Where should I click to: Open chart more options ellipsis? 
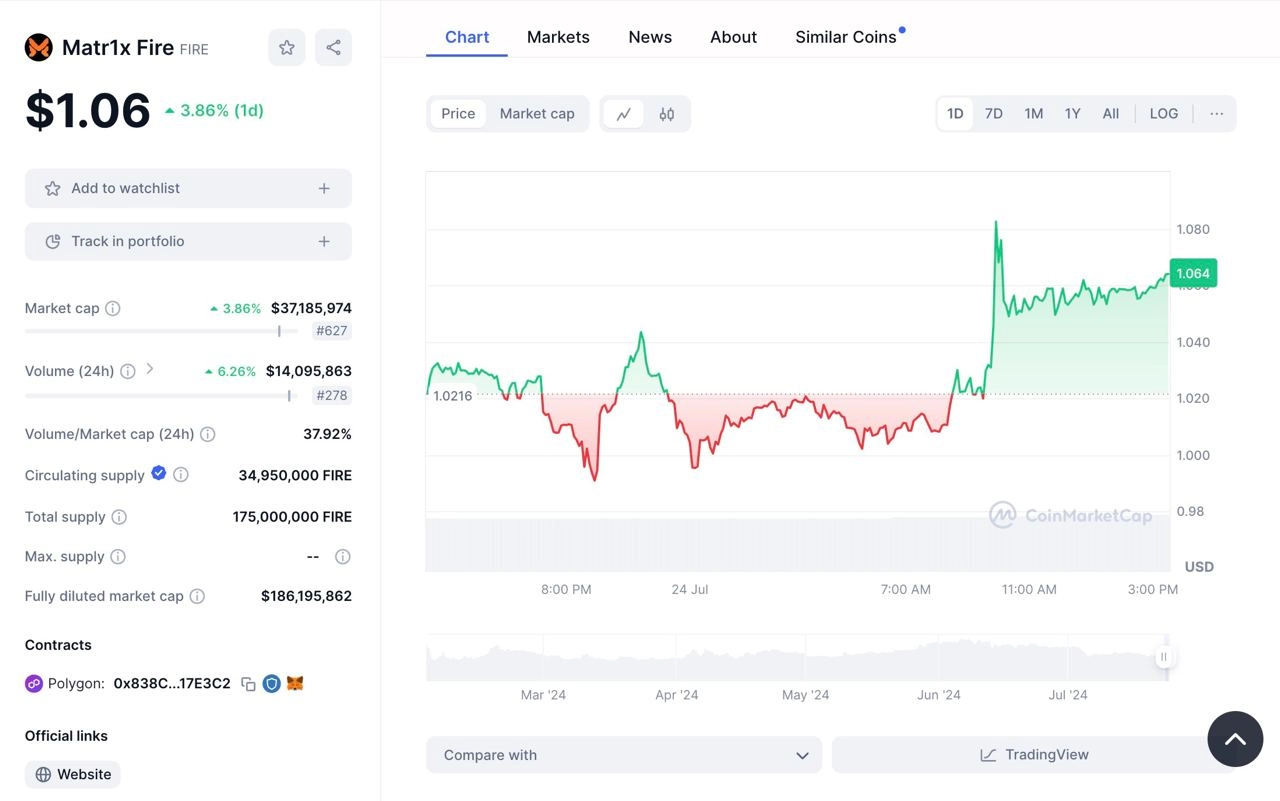pos(1216,114)
